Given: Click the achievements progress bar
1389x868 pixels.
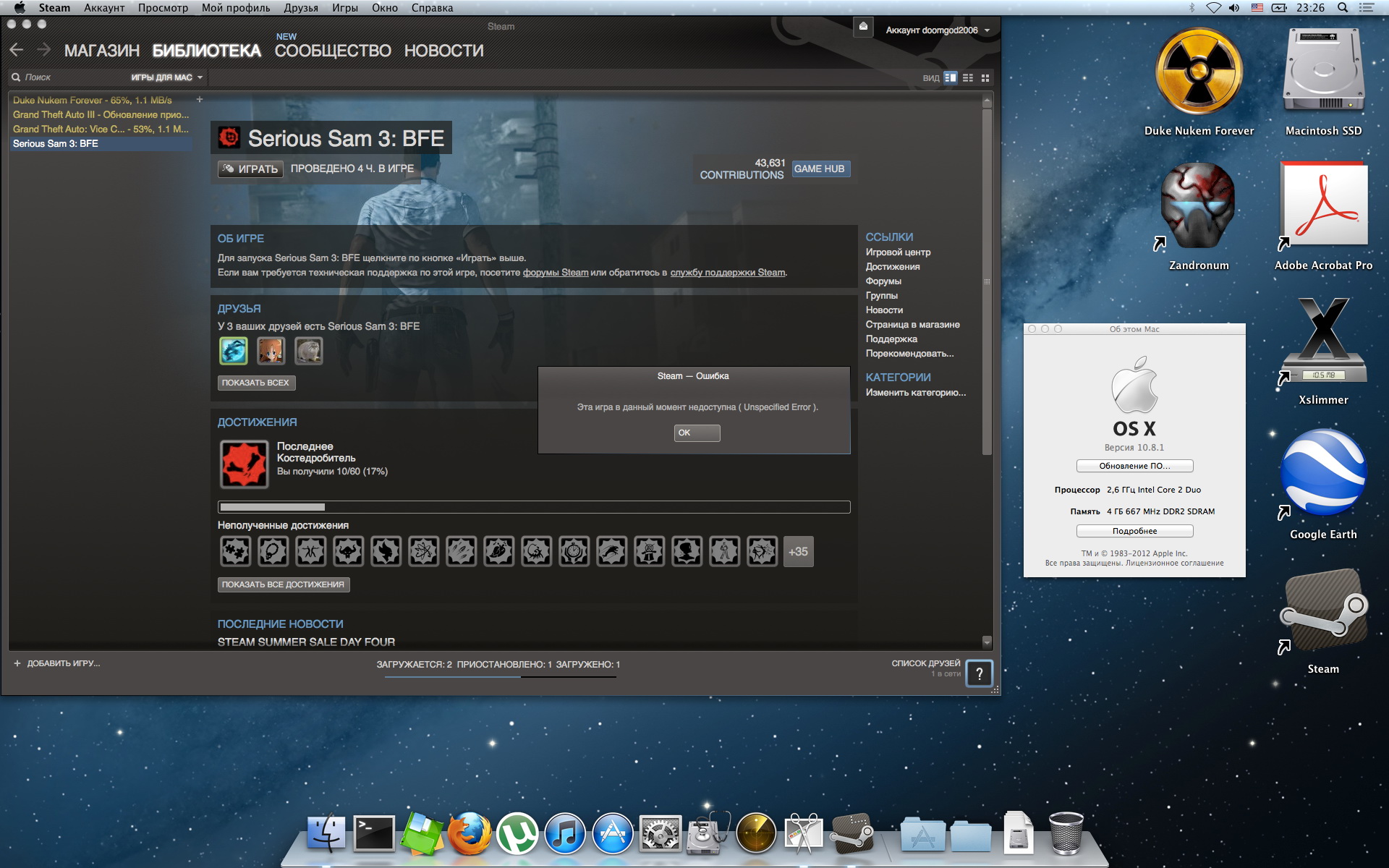Looking at the screenshot, I should pyautogui.click(x=534, y=507).
